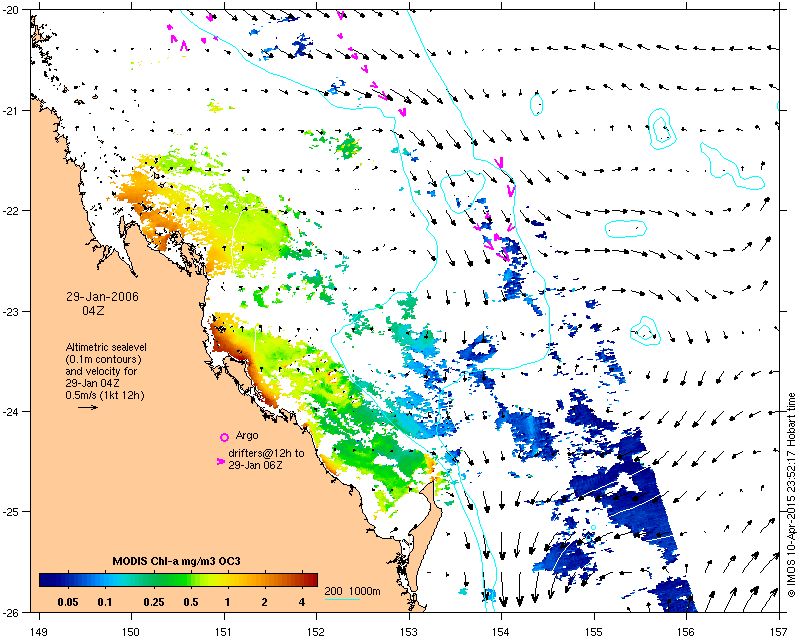Click the '156' longitude axis label

pyautogui.click(x=687, y=632)
